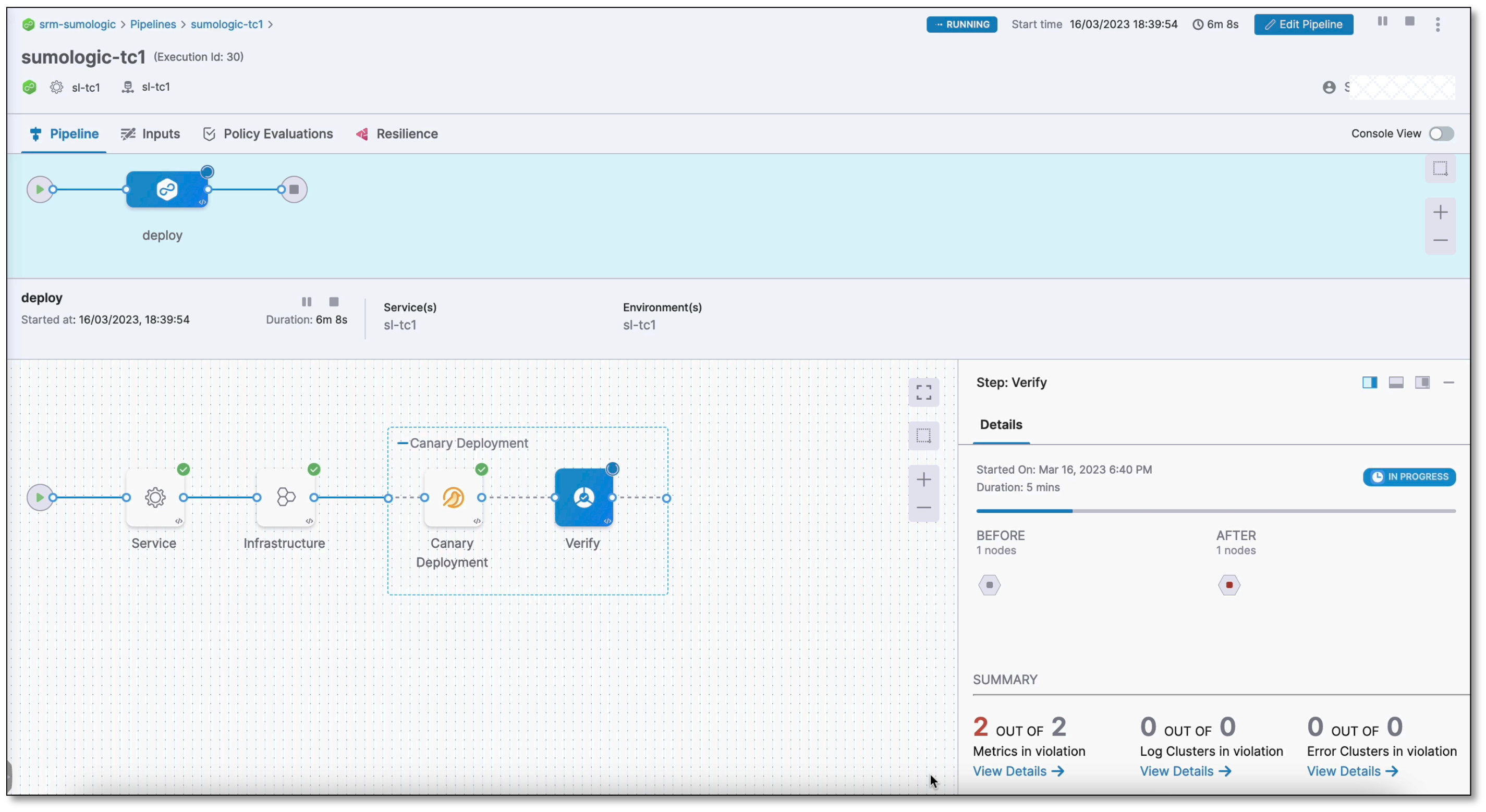
Task: Click the SUMMARY heading
Action: pos(1005,679)
